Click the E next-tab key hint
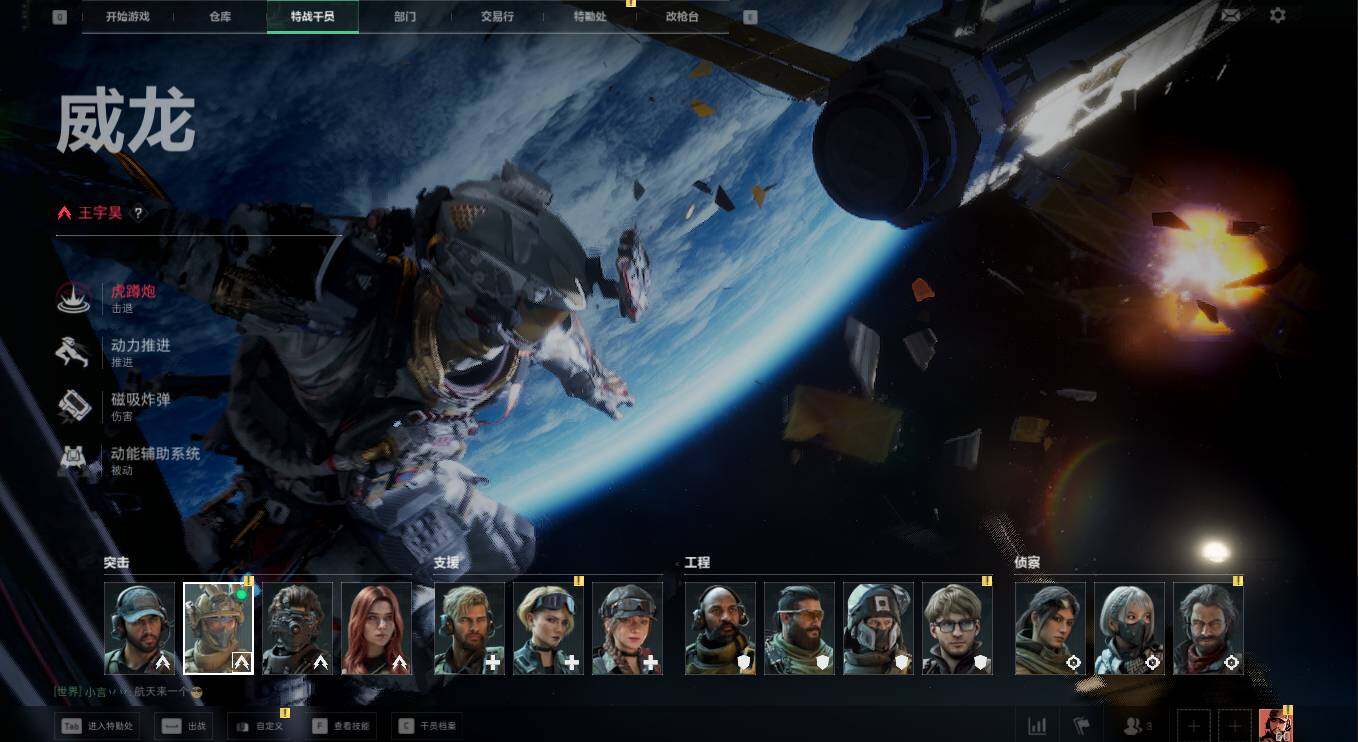The image size is (1358, 742). click(x=750, y=17)
